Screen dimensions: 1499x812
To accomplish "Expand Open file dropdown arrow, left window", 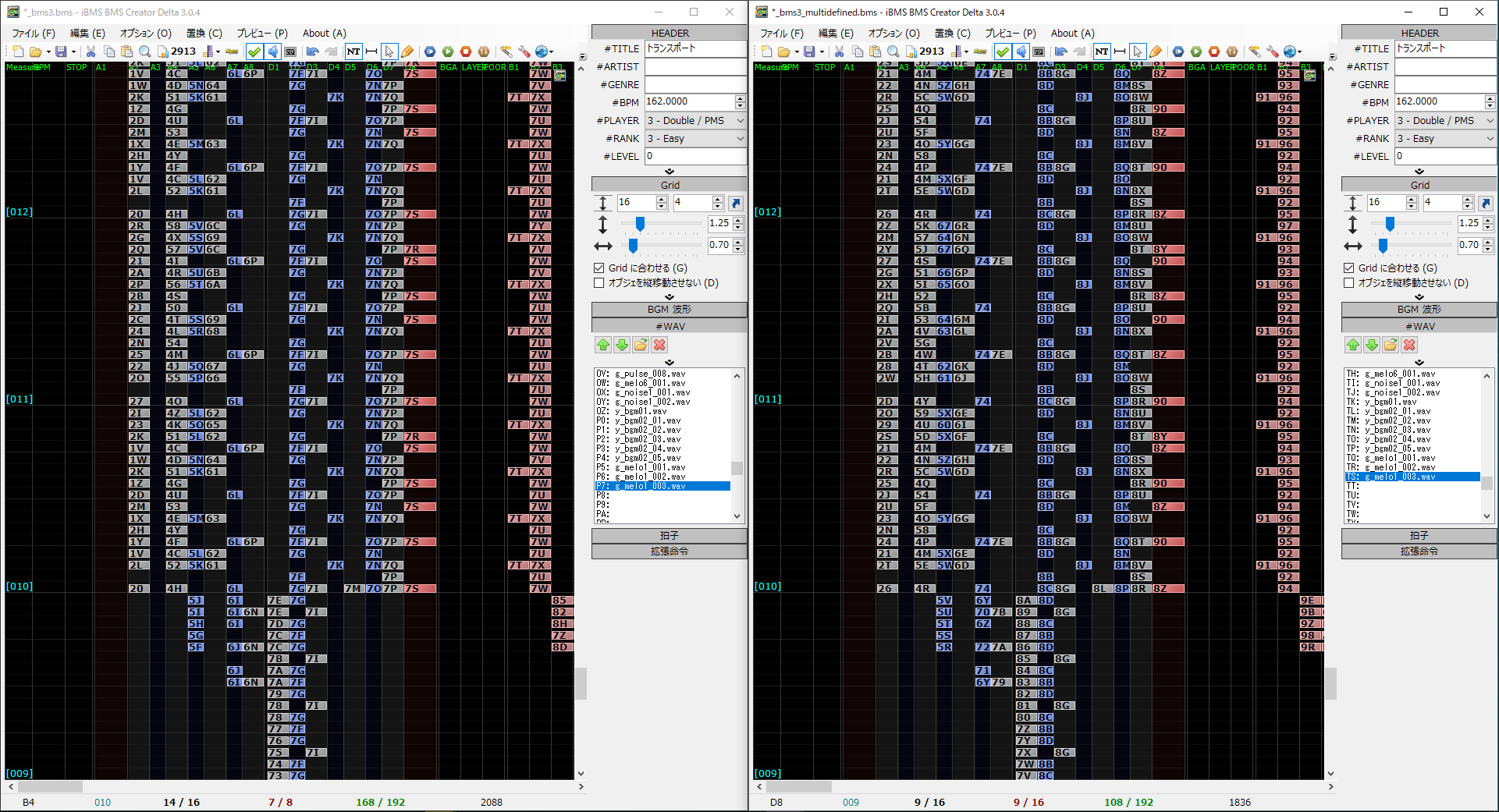I will 48,52.
